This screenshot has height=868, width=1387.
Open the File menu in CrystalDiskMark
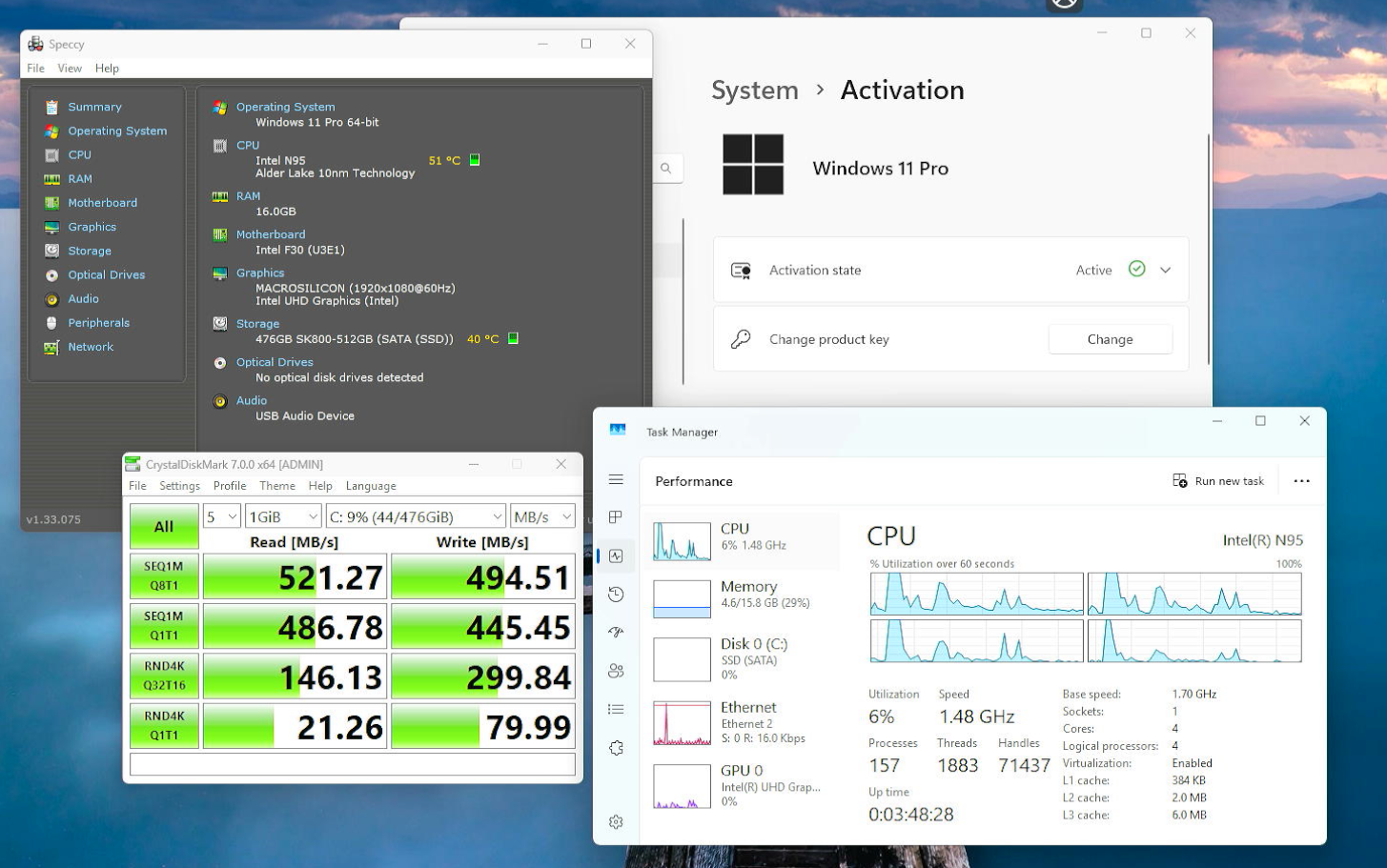[137, 486]
